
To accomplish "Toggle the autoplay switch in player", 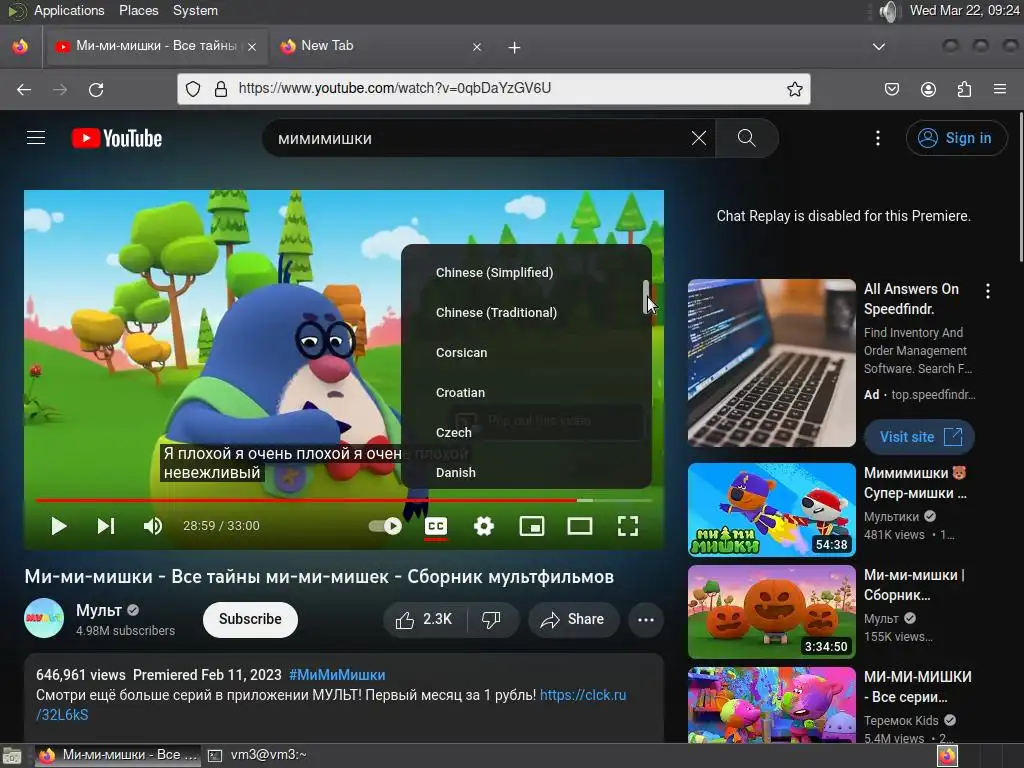I will (x=385, y=526).
